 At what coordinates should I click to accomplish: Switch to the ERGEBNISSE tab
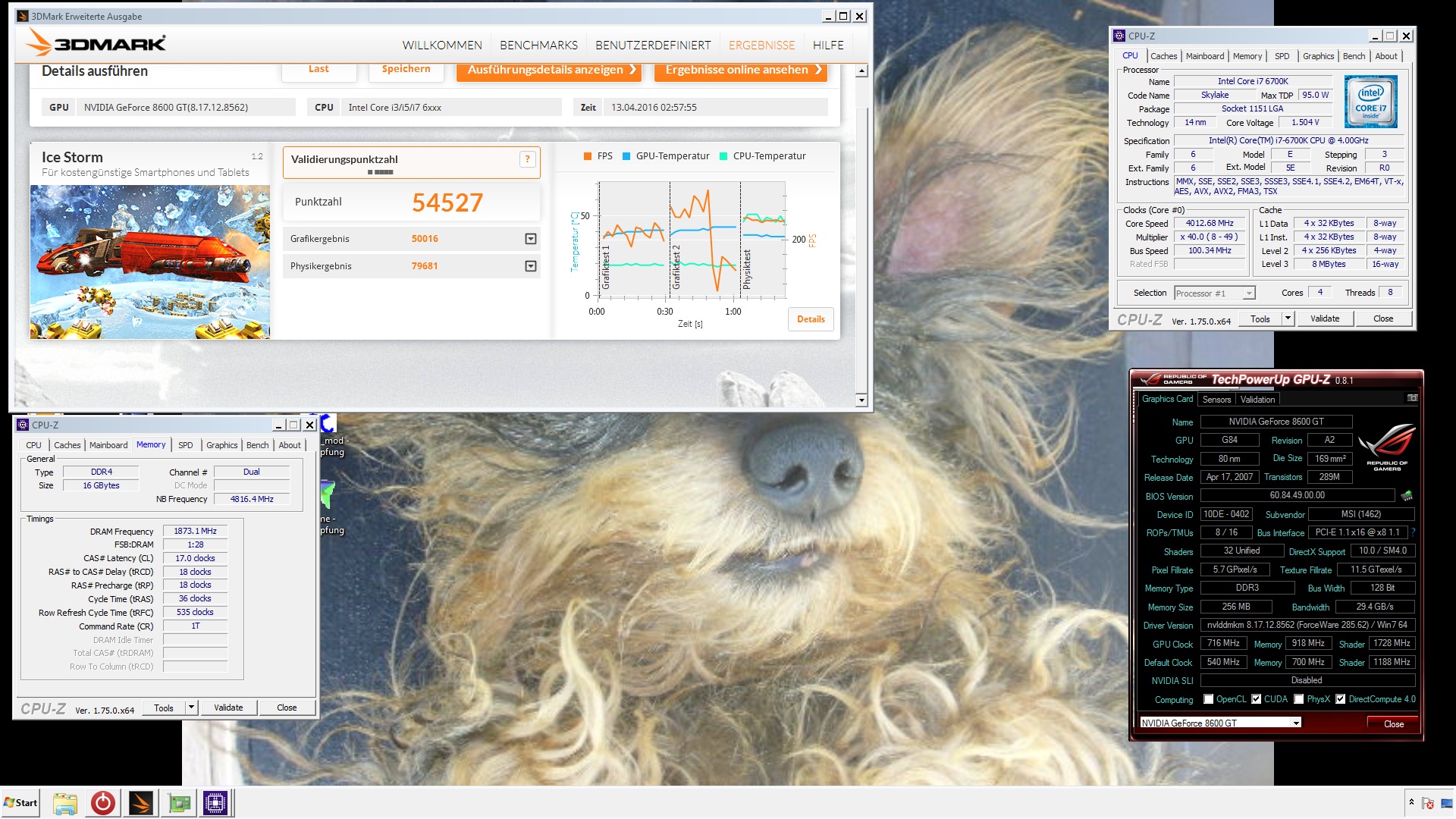761,45
